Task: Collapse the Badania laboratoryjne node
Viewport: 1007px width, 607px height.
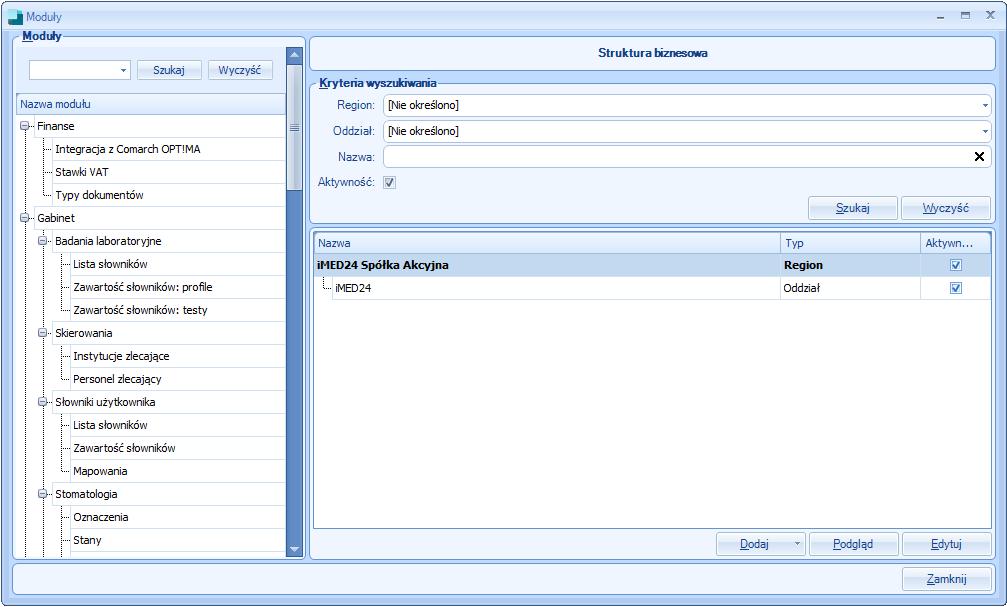Action: click(x=42, y=242)
